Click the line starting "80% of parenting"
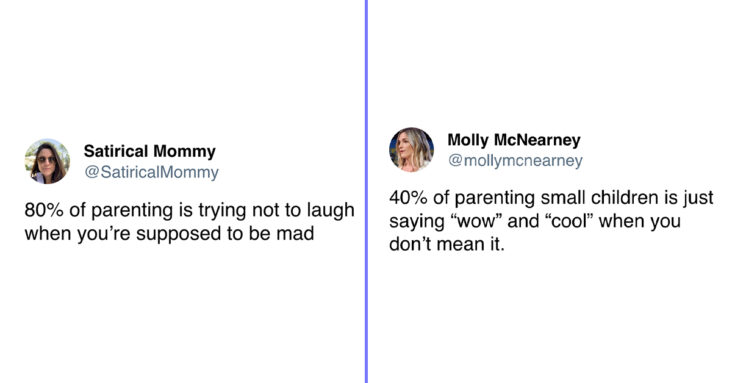The height and width of the screenshot is (383, 732). click(190, 211)
